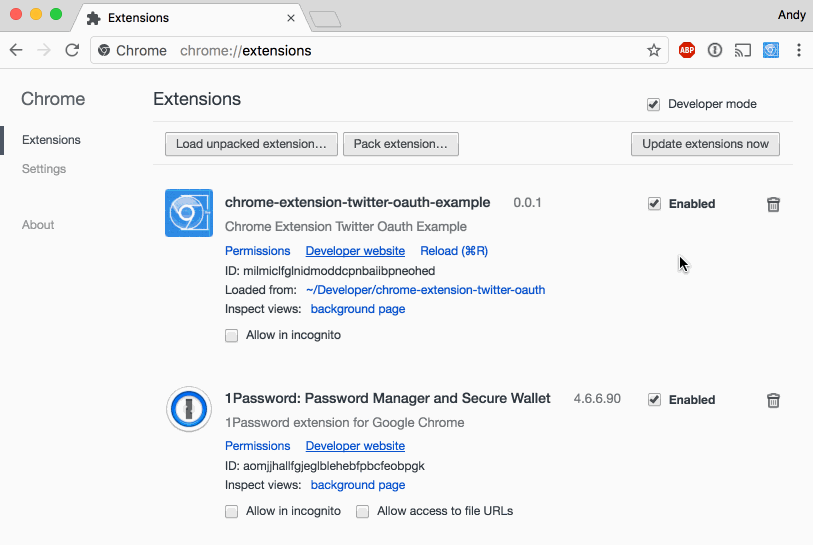The image size is (813, 545).
Task: Click the ID milmiclfglnidmoddcpnbaiibpneohed text
Action: coord(330,271)
